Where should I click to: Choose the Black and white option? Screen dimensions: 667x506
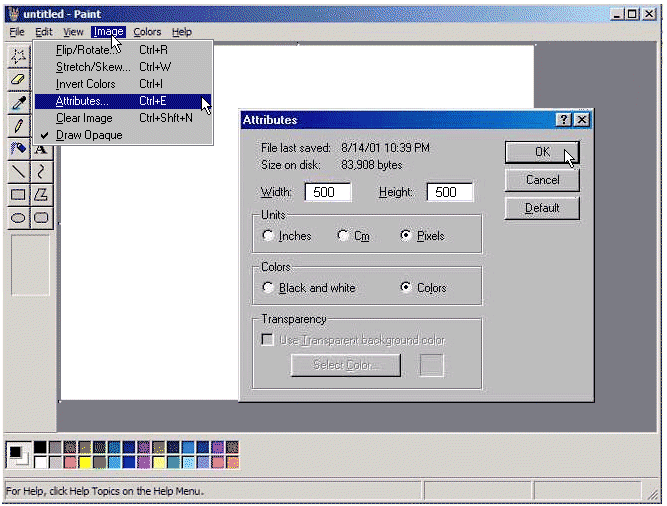[268, 288]
